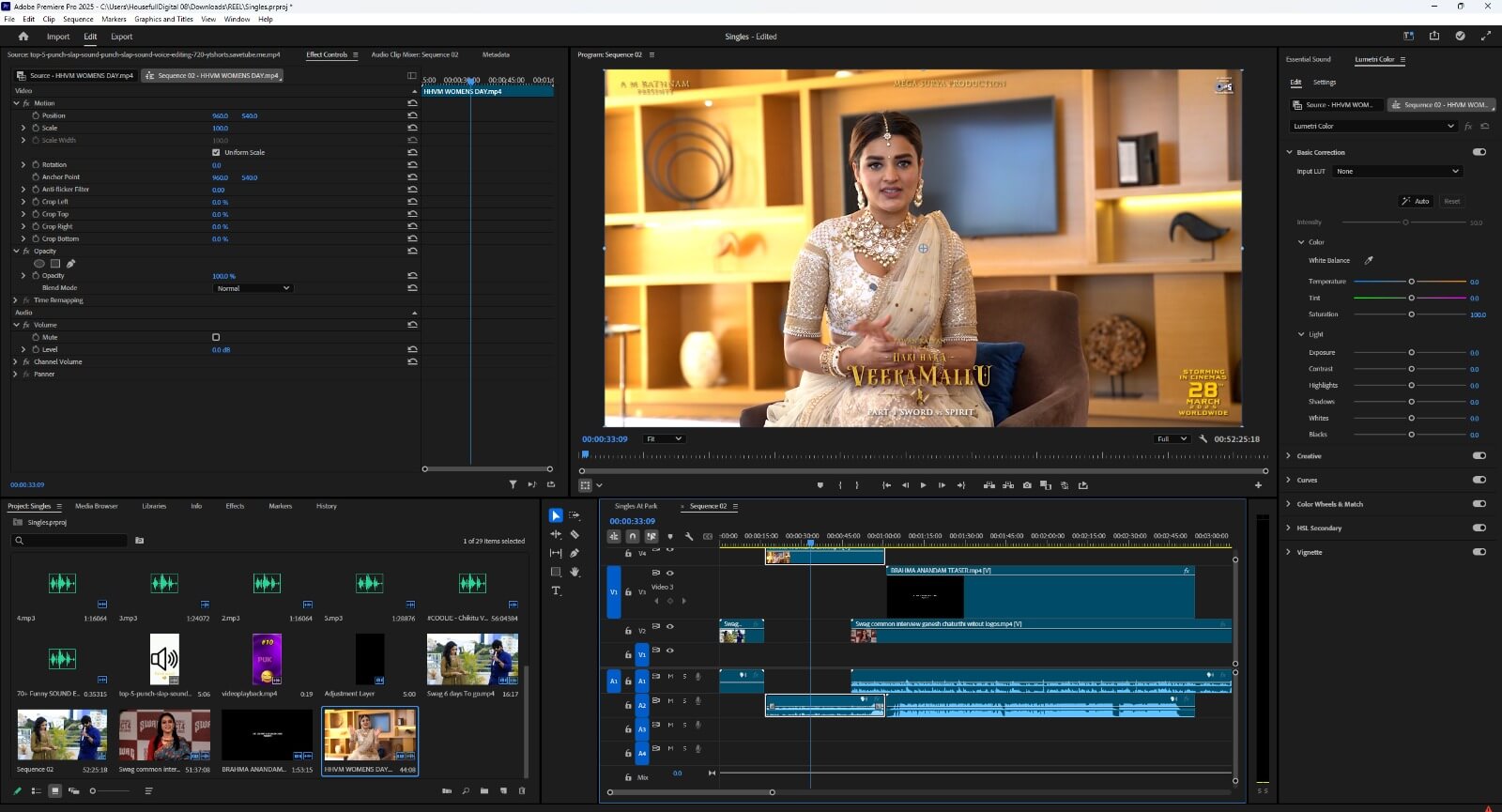Select the Razor tool in the tools panel
This screenshot has width=1502, height=812.
(x=575, y=534)
